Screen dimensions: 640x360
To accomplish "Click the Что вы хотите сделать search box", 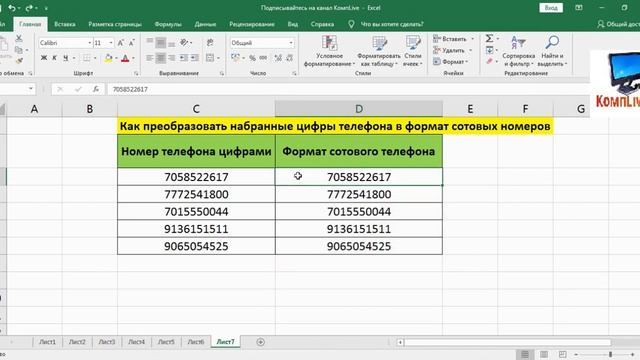I will click(392, 24).
